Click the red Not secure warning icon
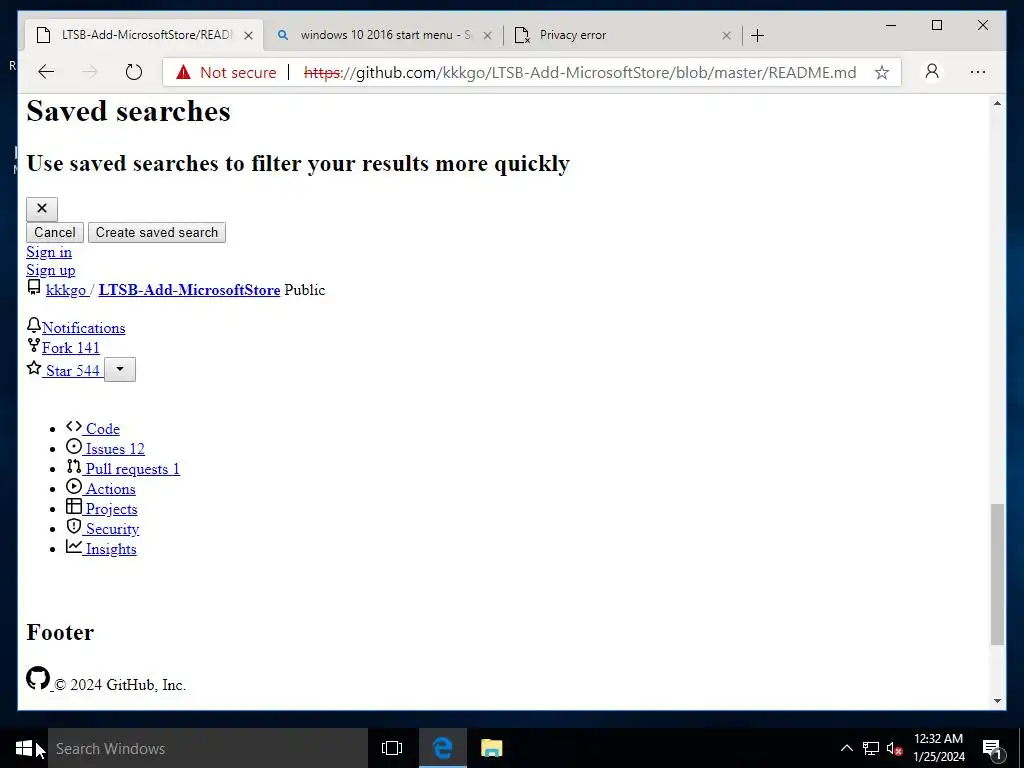1024x768 pixels. [184, 72]
